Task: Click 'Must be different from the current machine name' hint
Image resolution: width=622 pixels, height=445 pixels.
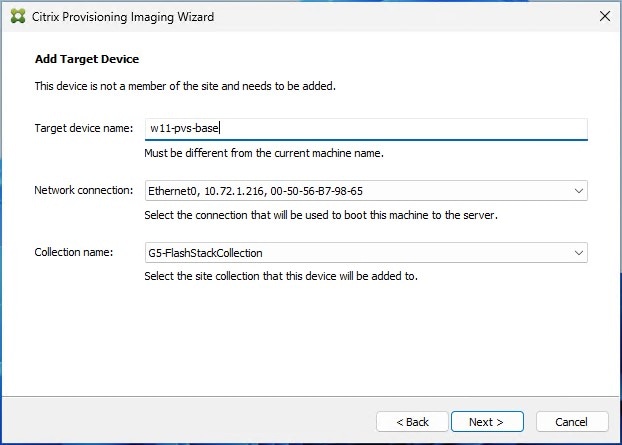Action: [264, 153]
